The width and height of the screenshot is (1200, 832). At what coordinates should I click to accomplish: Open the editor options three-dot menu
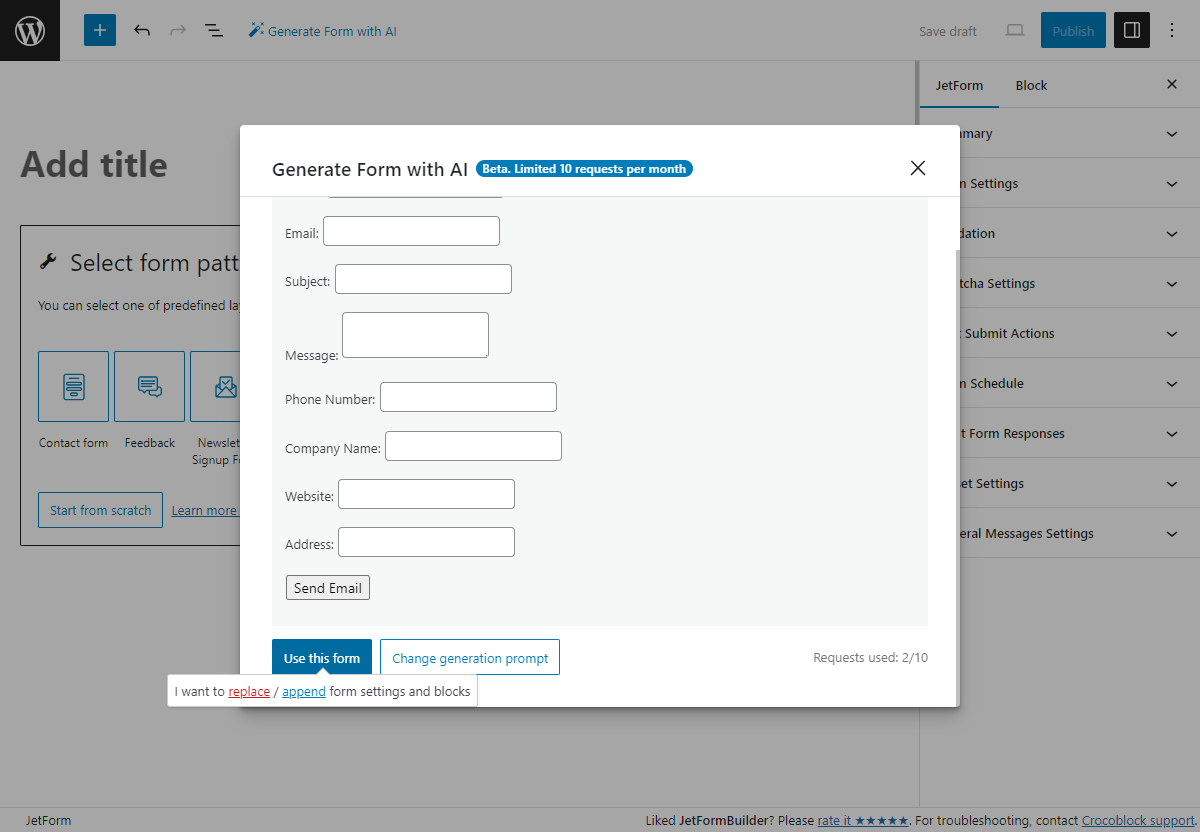[1171, 30]
